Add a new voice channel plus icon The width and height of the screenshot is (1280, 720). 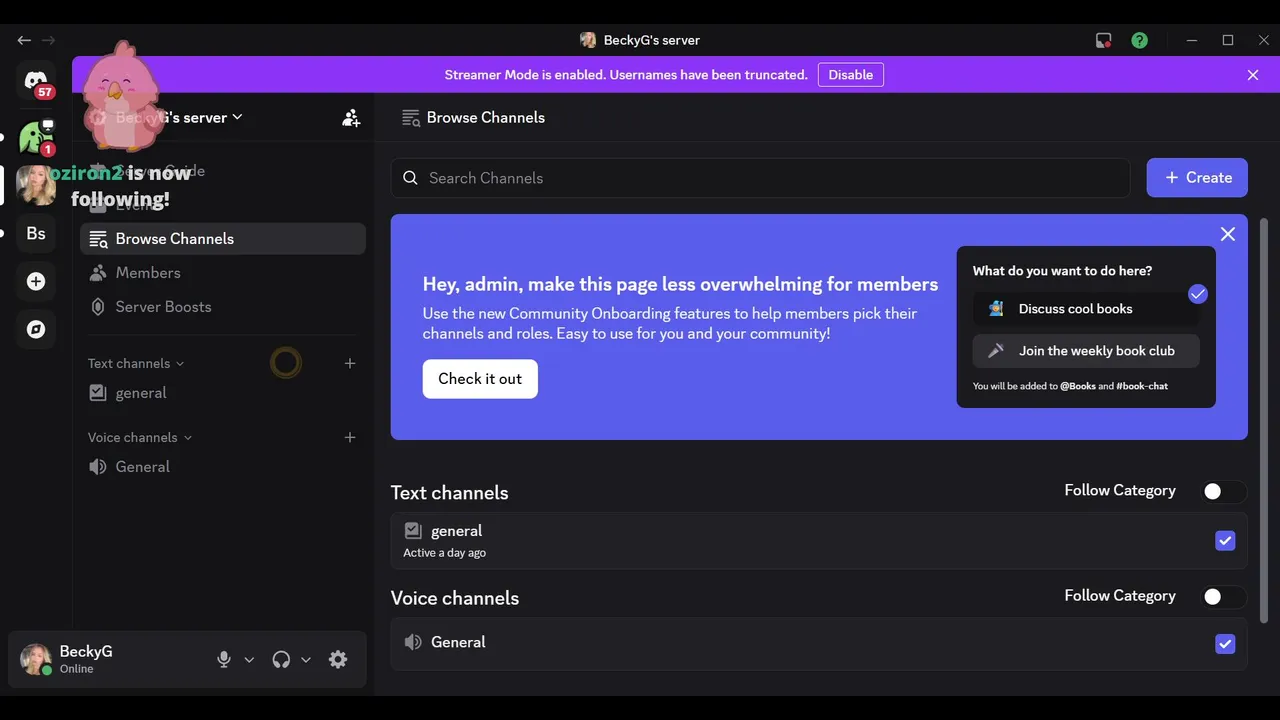tap(350, 437)
